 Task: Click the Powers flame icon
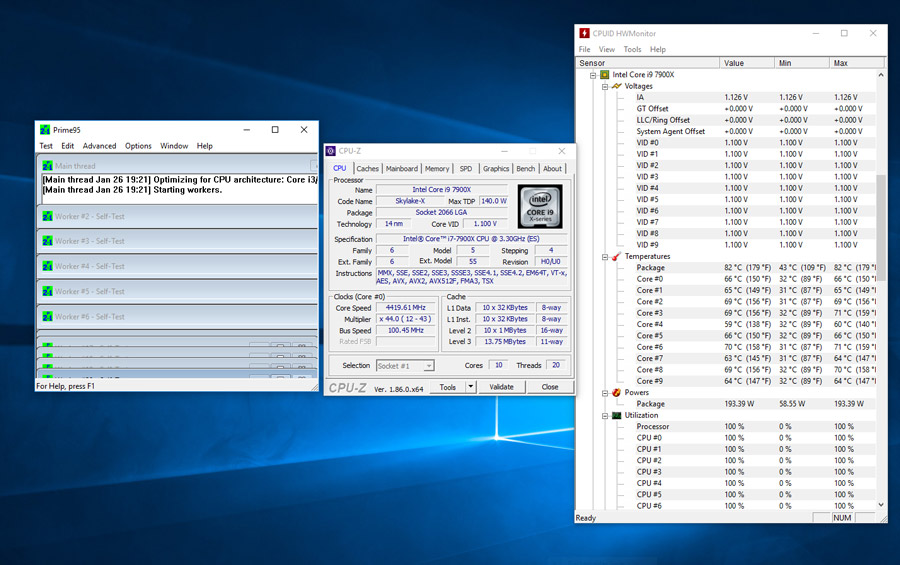coord(616,393)
